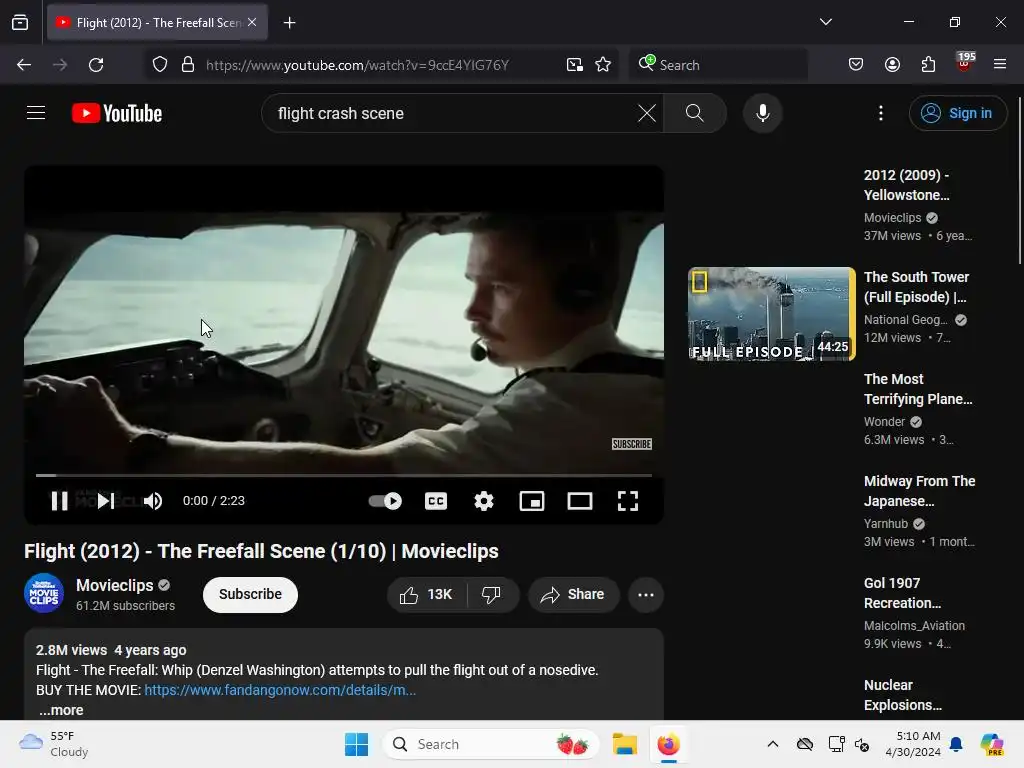Bookmark this page with the star
The image size is (1024, 768).
coord(603,65)
